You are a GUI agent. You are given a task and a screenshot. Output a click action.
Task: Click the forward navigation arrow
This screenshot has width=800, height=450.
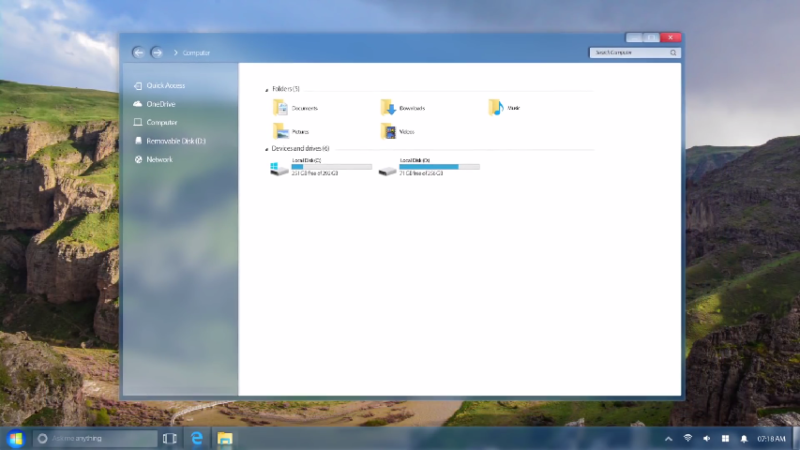[x=157, y=52]
